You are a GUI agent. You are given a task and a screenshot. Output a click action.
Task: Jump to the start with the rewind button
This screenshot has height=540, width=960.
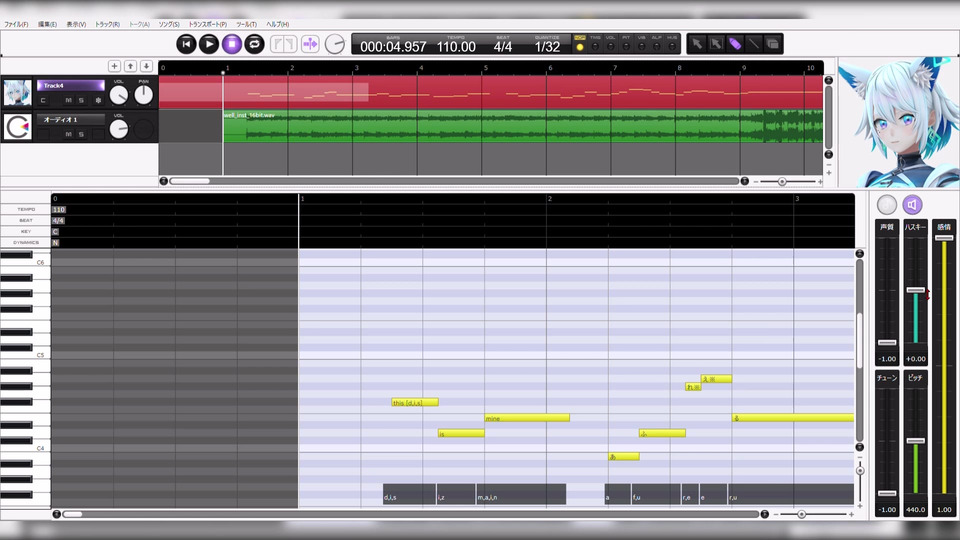coord(187,44)
